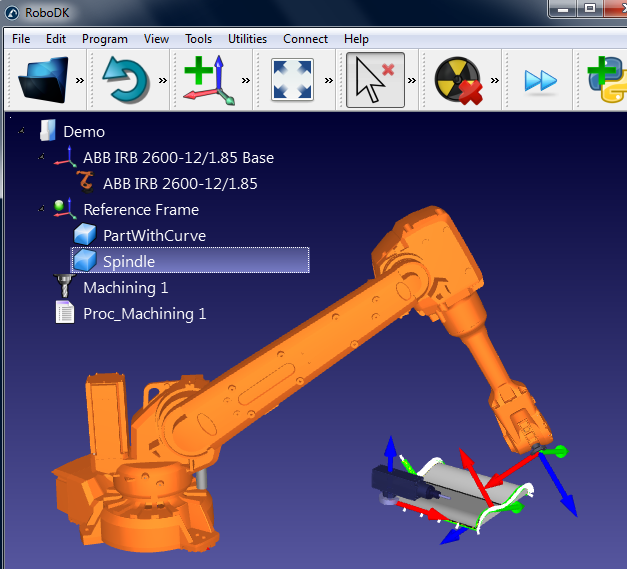Open the File menu
The width and height of the screenshot is (627, 569).
pyautogui.click(x=21, y=39)
